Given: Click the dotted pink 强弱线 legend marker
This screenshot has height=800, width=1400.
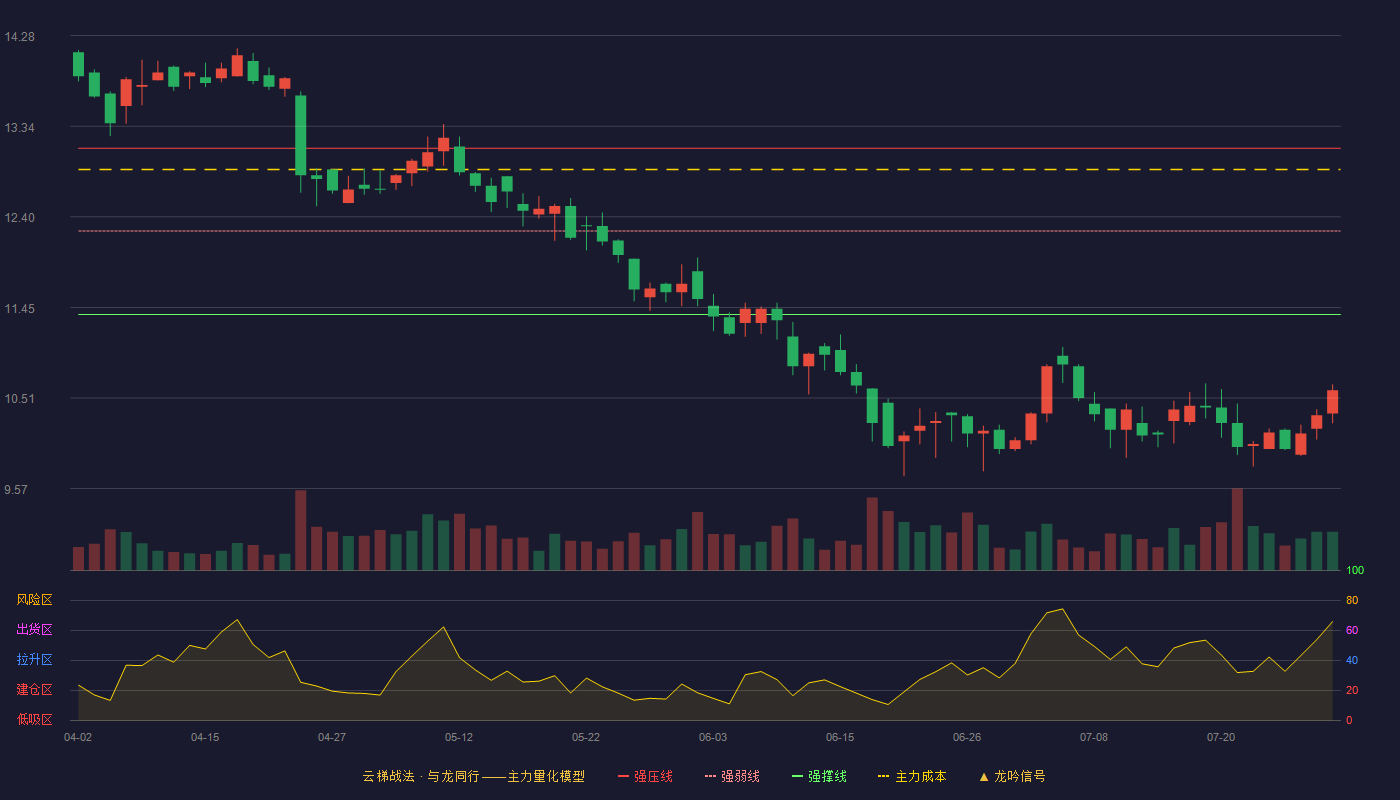Looking at the screenshot, I should coord(711,776).
